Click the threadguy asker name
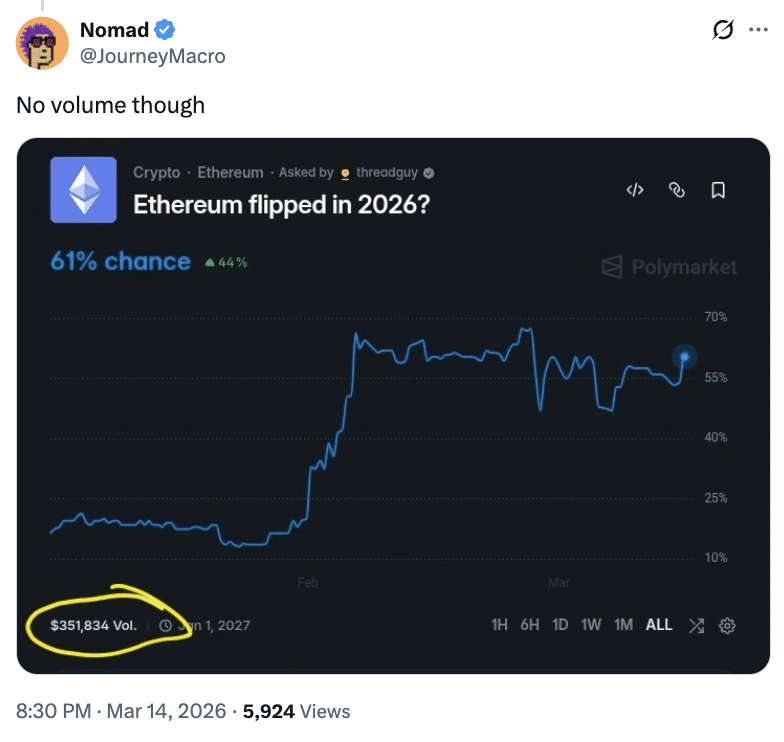 pos(387,172)
